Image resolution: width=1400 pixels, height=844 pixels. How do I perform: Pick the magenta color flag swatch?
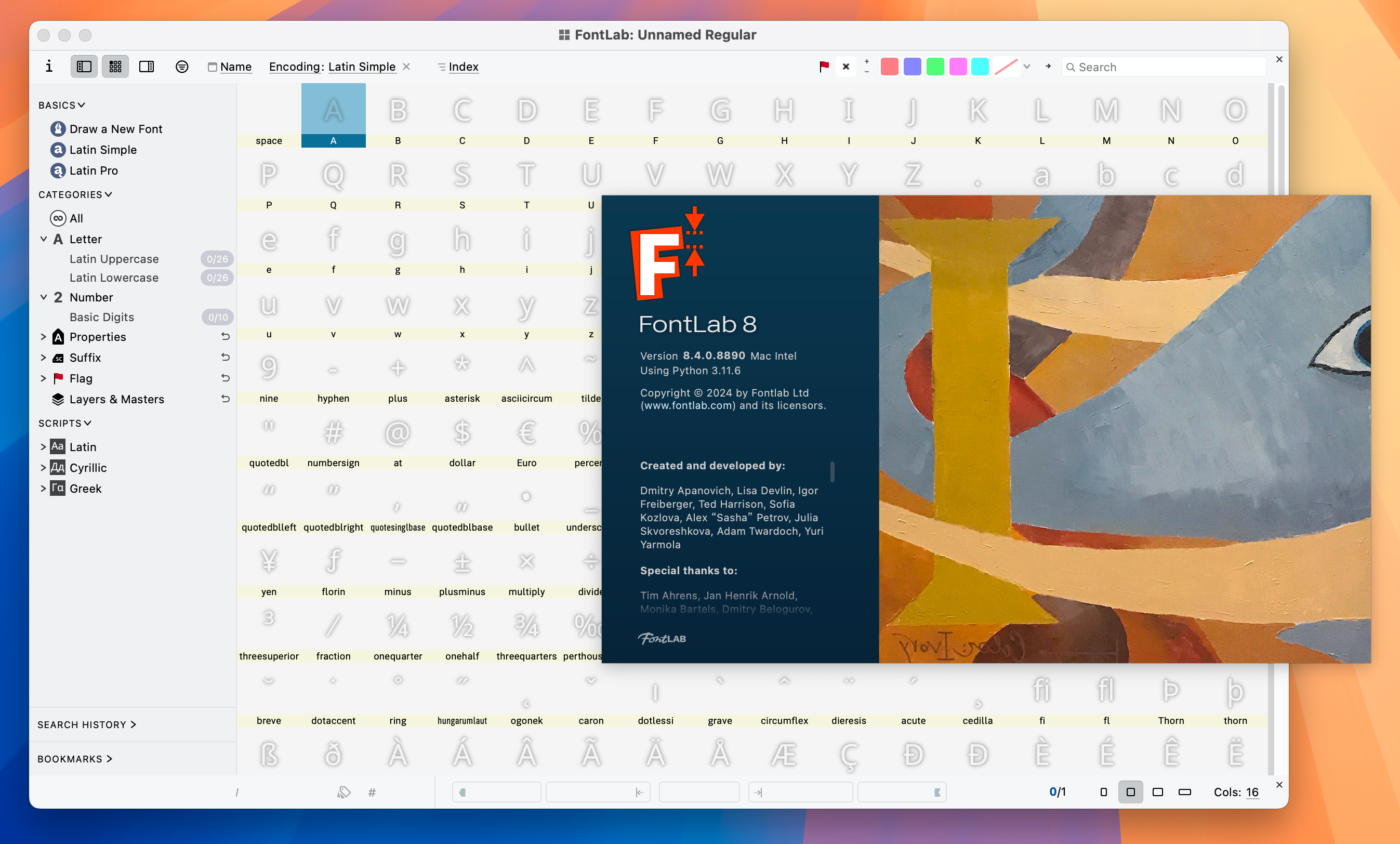[x=957, y=67]
